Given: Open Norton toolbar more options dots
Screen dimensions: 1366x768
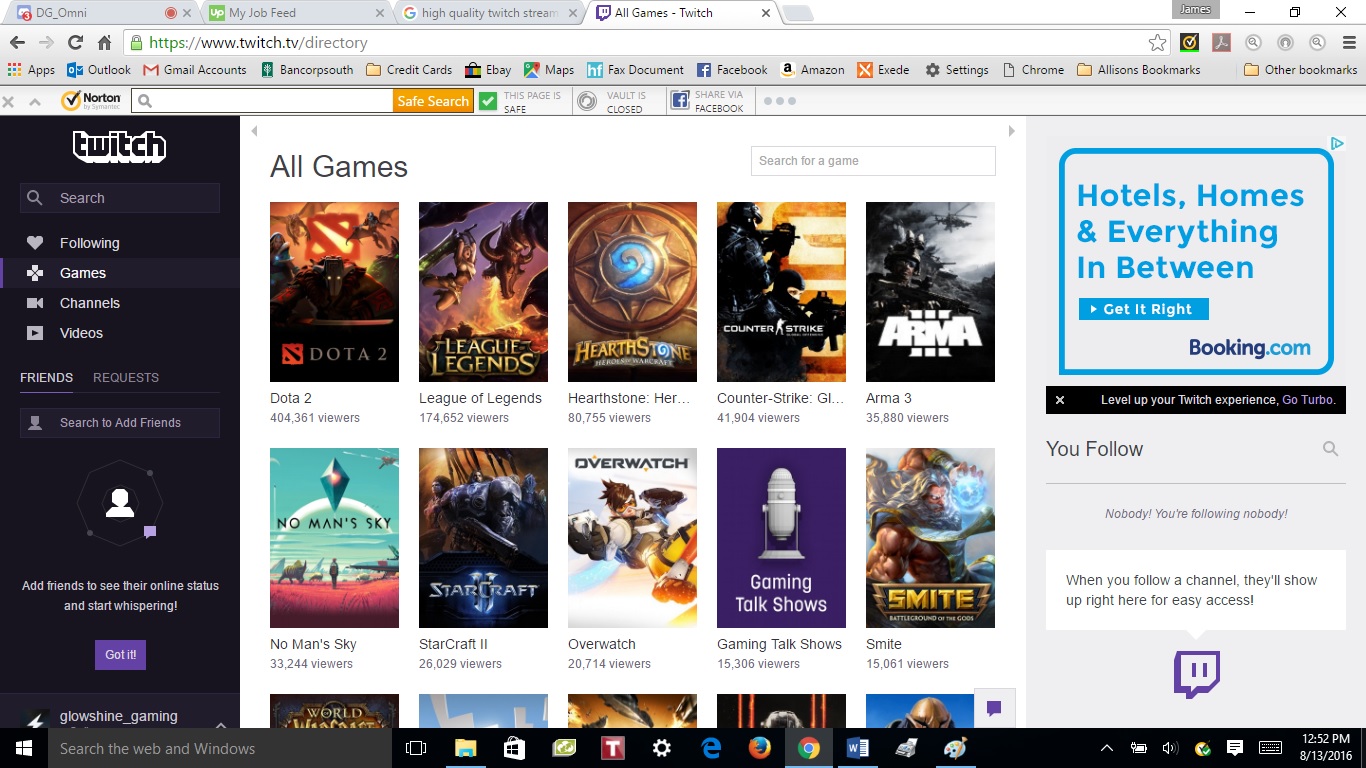Looking at the screenshot, I should click(x=779, y=101).
